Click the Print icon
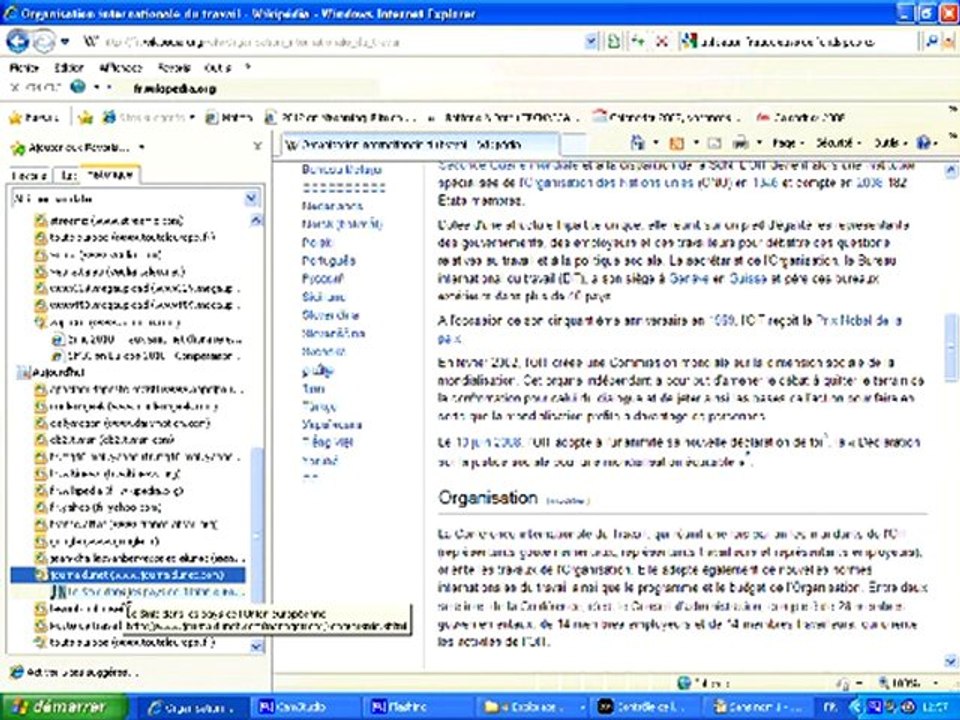 [741, 143]
